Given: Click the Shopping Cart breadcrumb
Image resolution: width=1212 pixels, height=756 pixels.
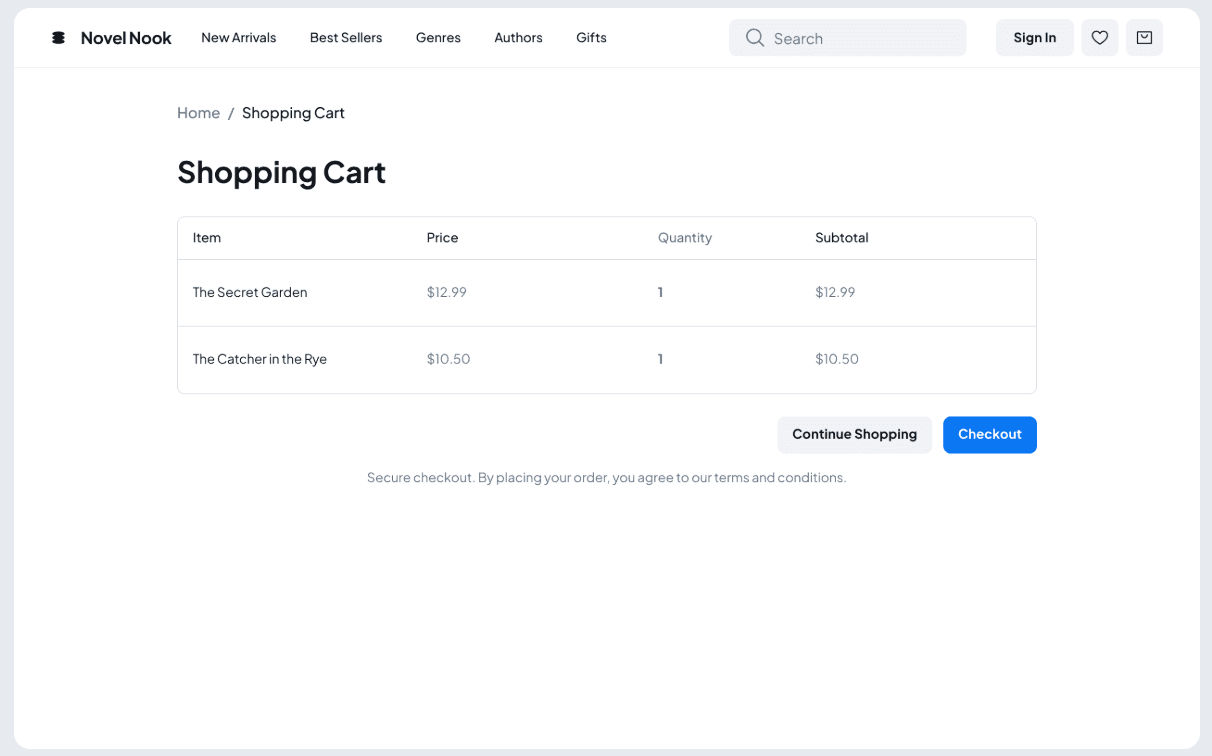Looking at the screenshot, I should 293,113.
